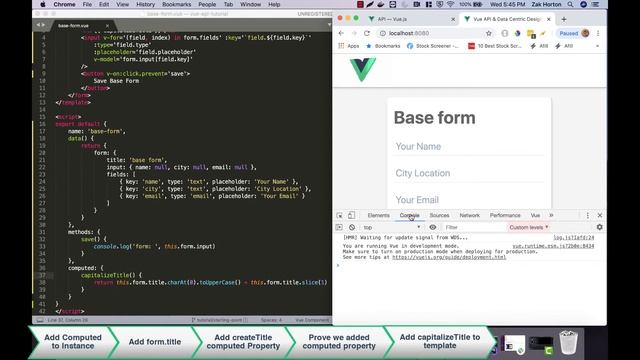640x360 pixels.
Task: Open the Sublime tab list dropdown arrow
Action: click(329, 25)
